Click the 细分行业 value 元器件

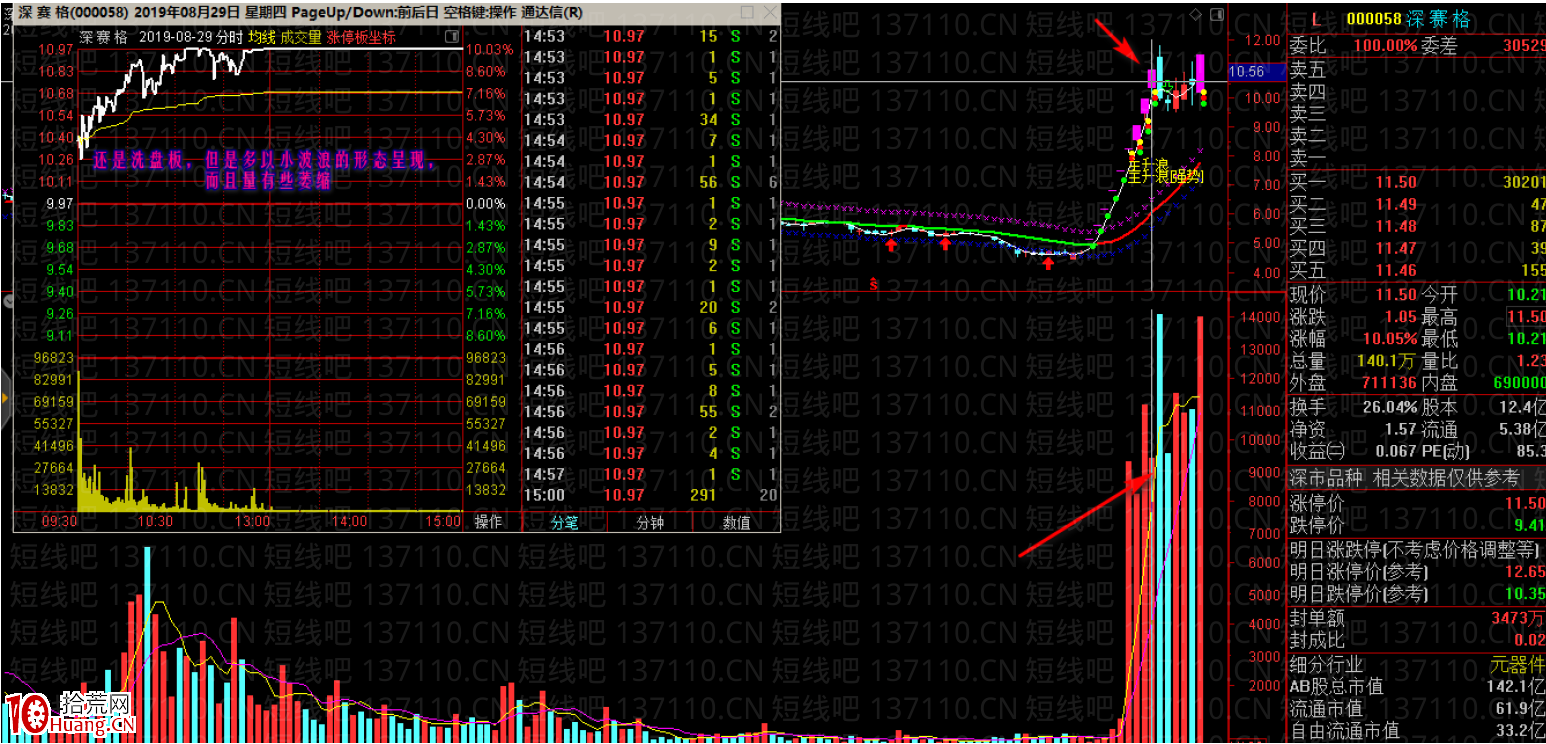(x=1518, y=663)
